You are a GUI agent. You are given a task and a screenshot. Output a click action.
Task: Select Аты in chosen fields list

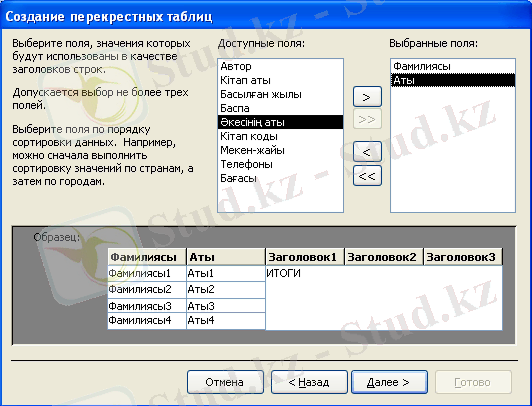pos(453,80)
